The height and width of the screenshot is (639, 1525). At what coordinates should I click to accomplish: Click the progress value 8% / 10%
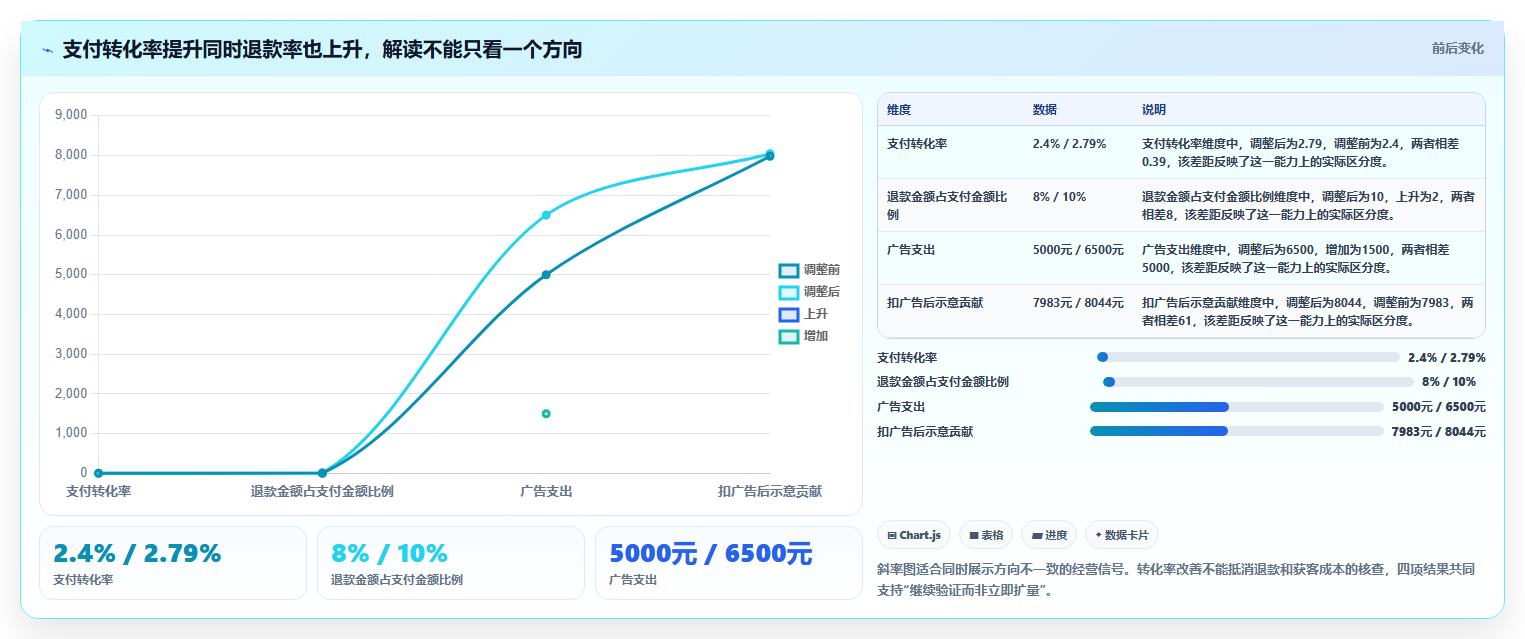[1448, 381]
